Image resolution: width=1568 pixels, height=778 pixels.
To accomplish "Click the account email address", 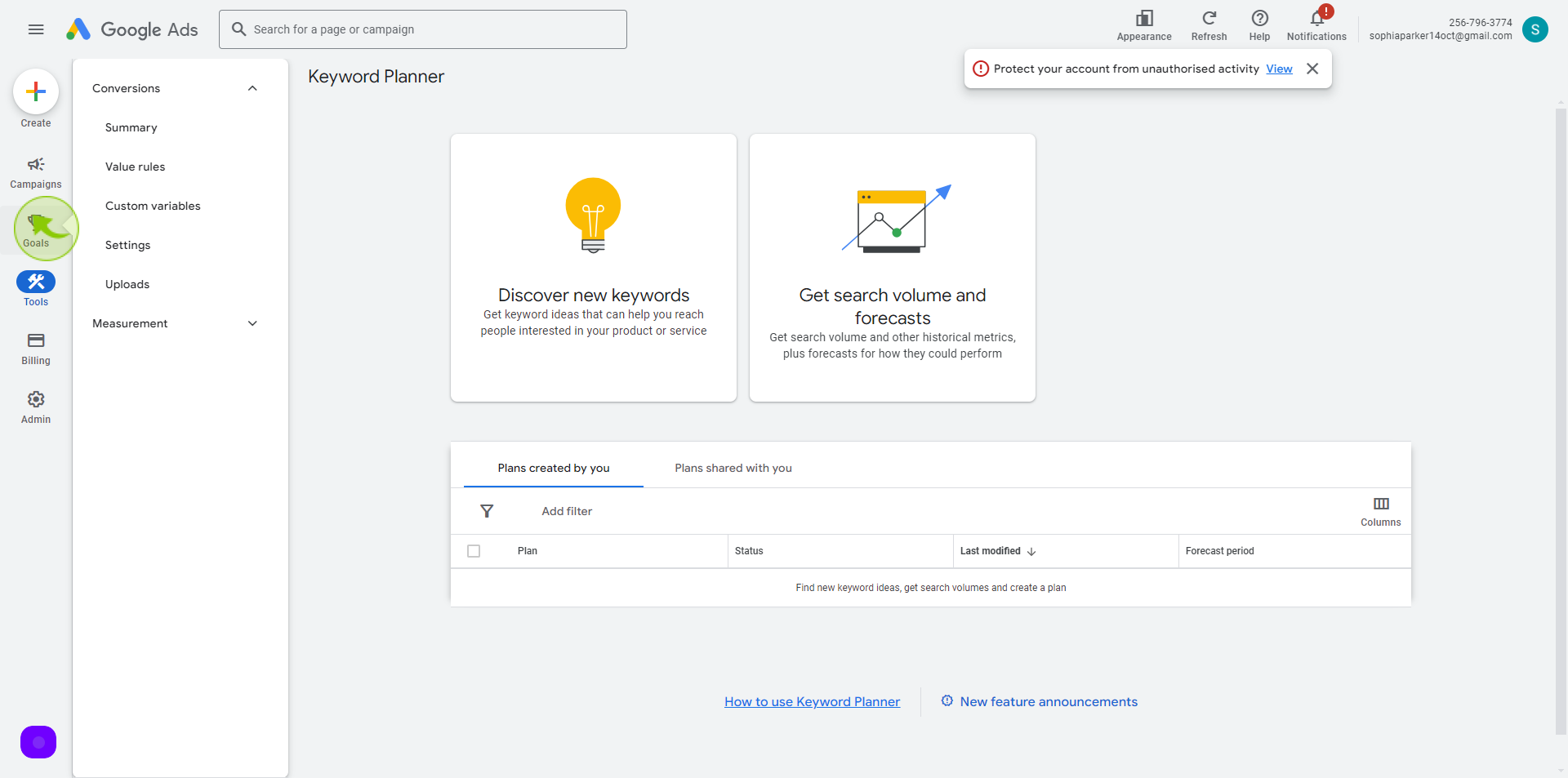I will click(x=1441, y=36).
